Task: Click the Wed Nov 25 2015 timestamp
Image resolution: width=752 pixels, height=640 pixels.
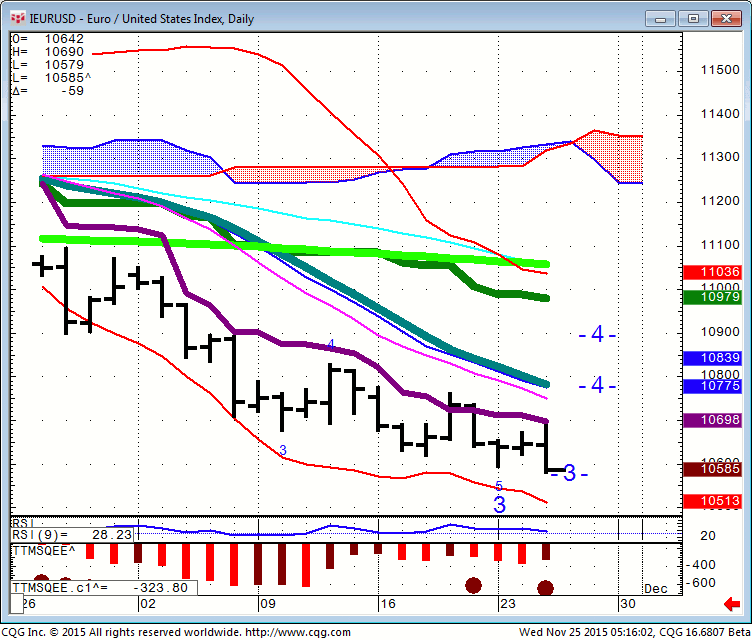Action: [586, 632]
